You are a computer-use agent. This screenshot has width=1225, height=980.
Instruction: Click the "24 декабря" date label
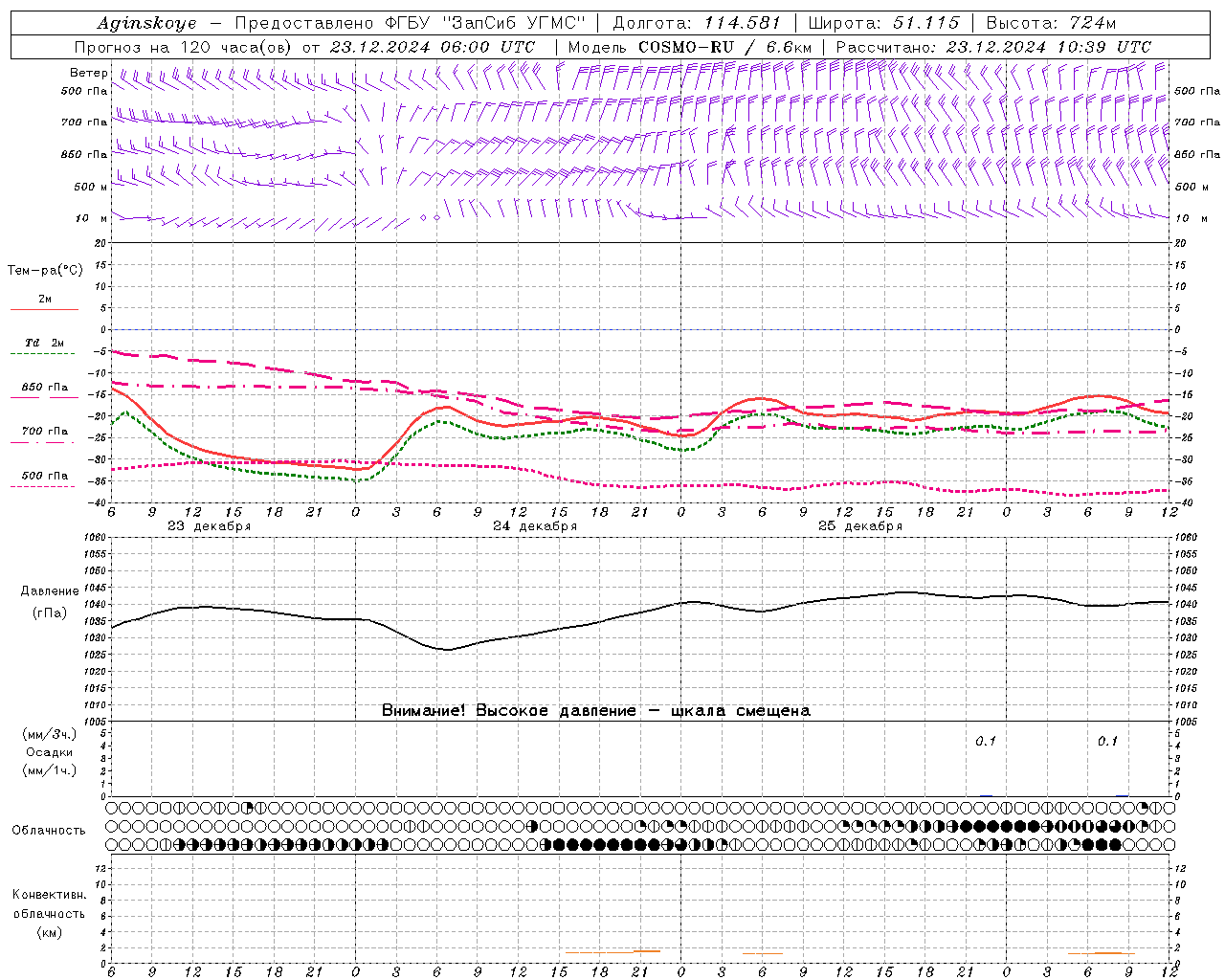[535, 526]
